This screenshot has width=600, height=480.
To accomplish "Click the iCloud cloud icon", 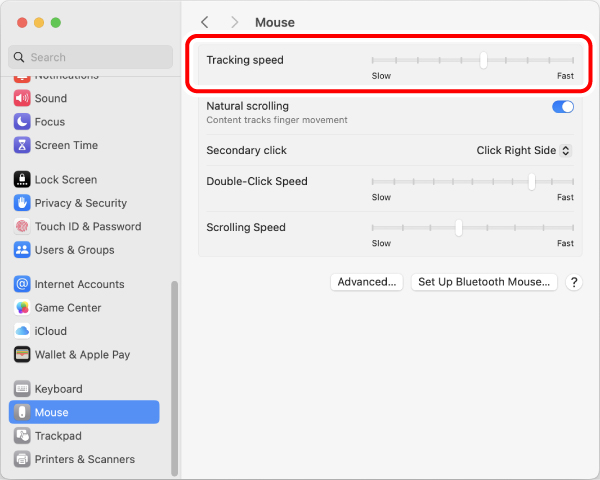I will pos(22,331).
